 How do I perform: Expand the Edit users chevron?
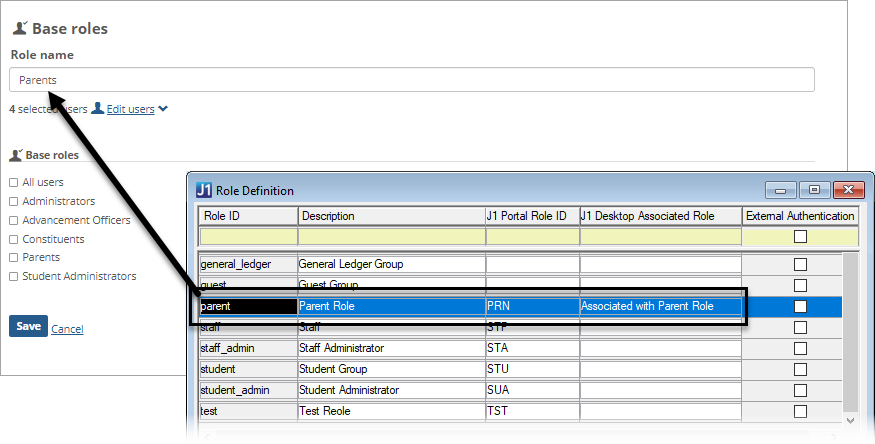click(163, 109)
